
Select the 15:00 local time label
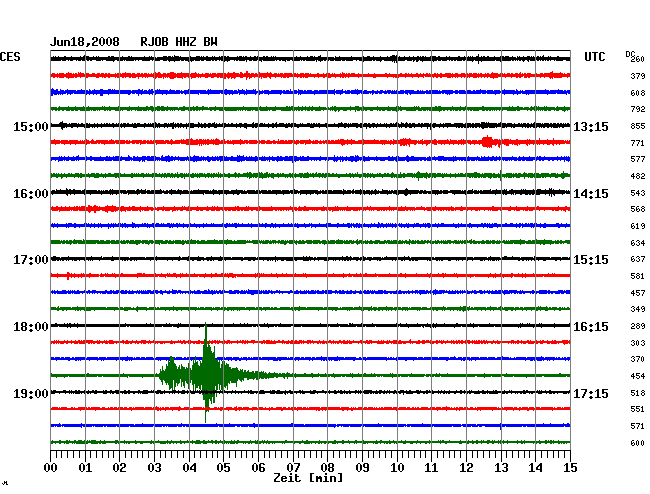click(x=31, y=126)
